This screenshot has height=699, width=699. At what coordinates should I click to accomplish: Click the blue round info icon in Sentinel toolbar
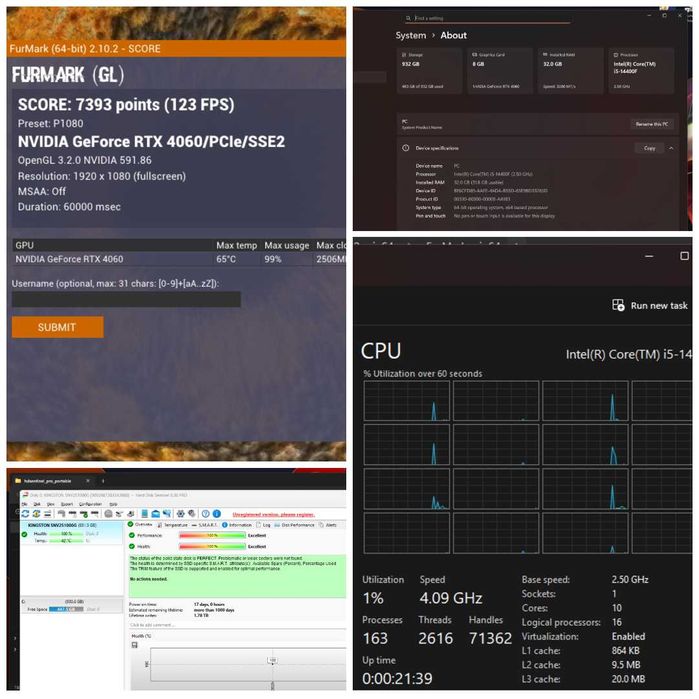(217, 514)
